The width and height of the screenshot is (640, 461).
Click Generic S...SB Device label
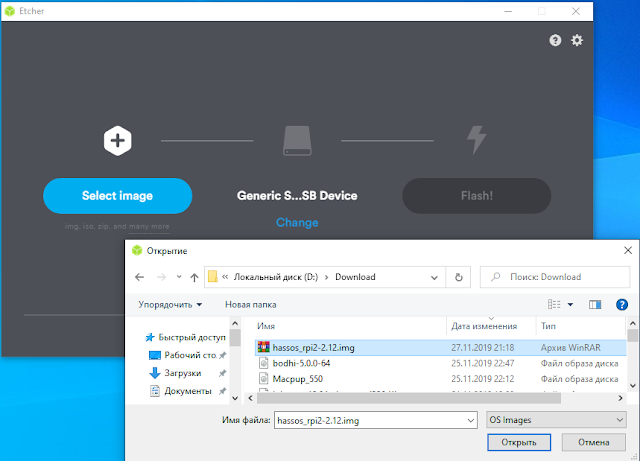click(x=297, y=196)
